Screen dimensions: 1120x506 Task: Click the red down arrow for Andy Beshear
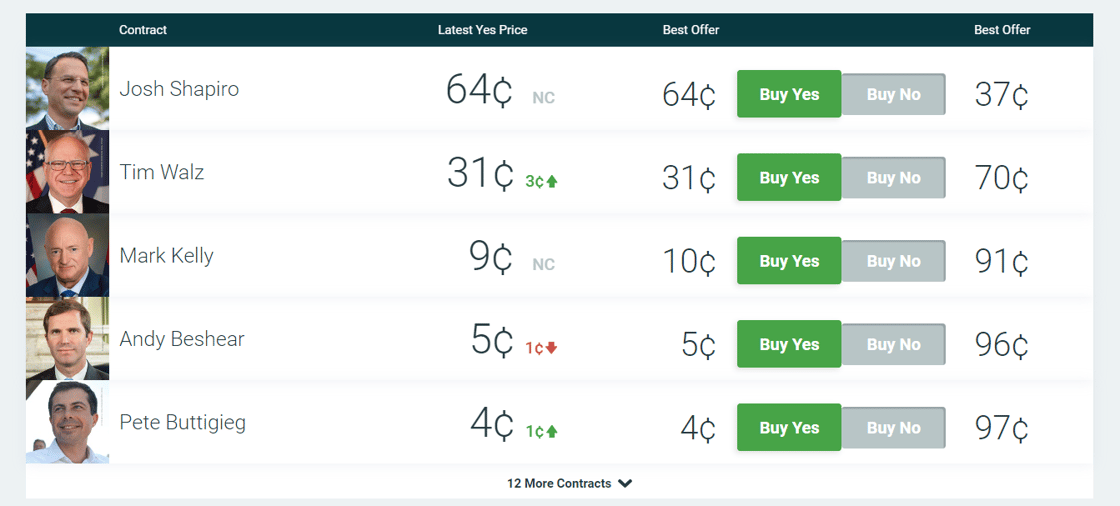[551, 348]
